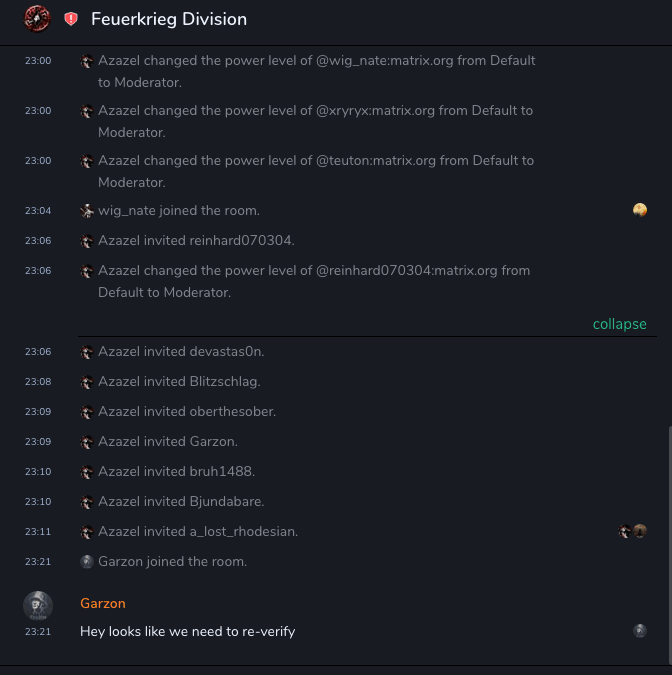Click the 23:04 timestamp
This screenshot has width=672, height=675.
click(x=37, y=211)
